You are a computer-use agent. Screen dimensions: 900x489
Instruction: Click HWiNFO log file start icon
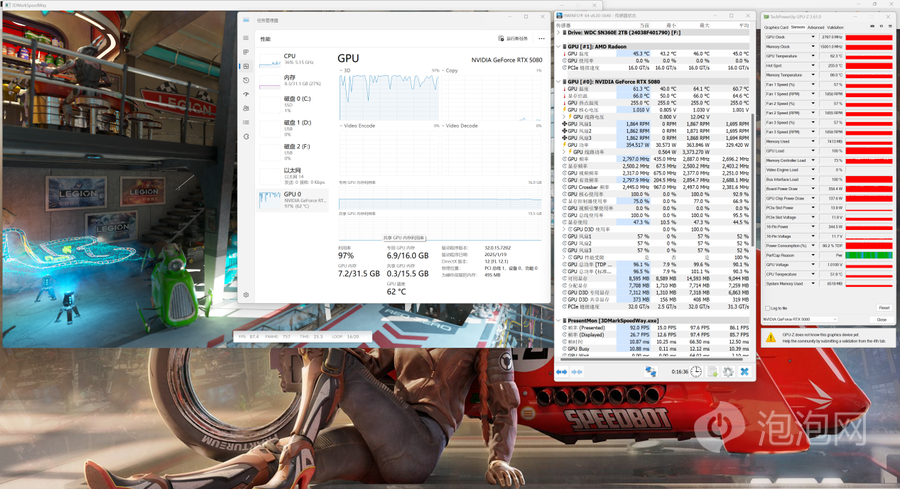(712, 372)
